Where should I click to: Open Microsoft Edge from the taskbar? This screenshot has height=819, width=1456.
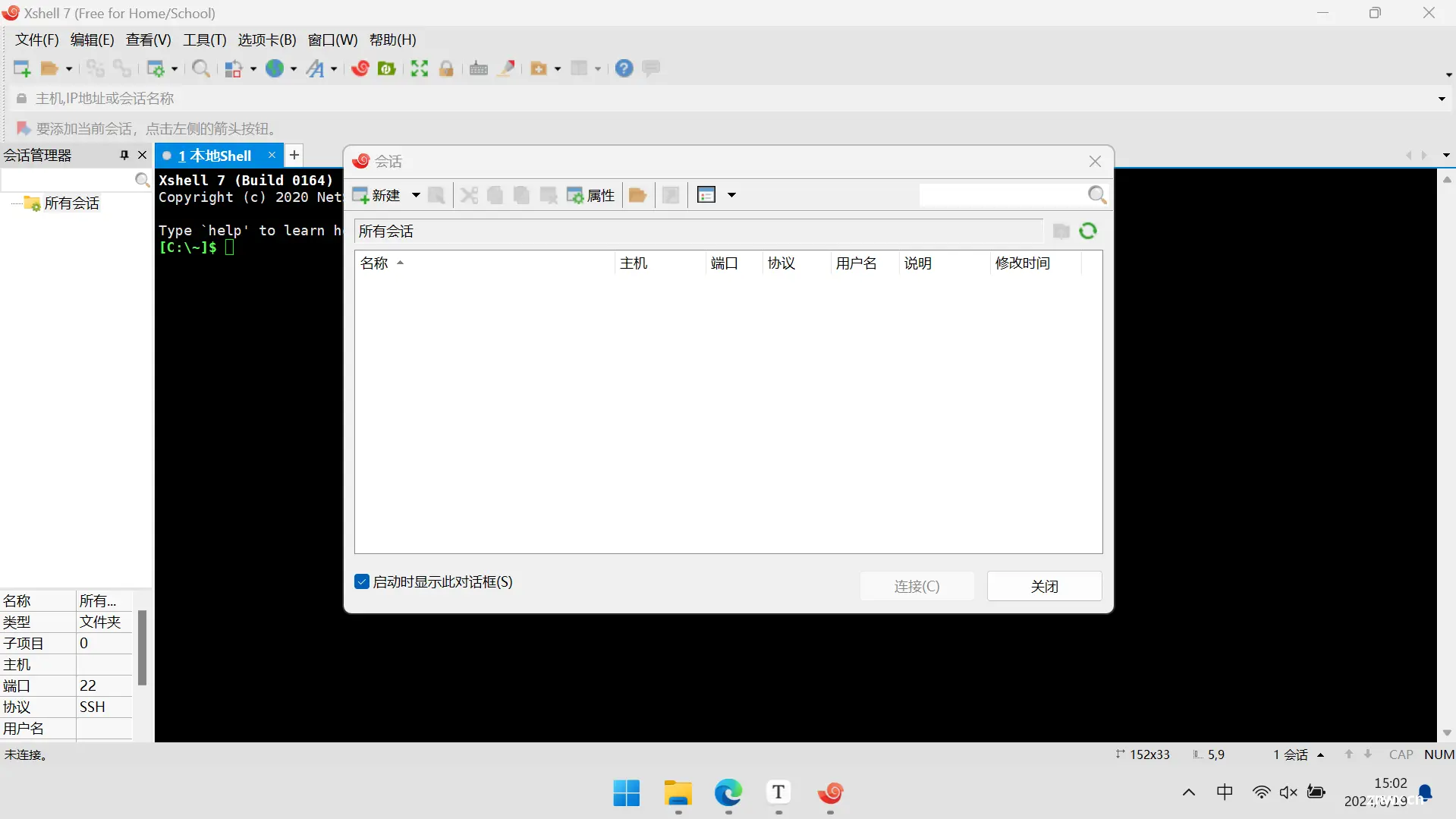(728, 793)
